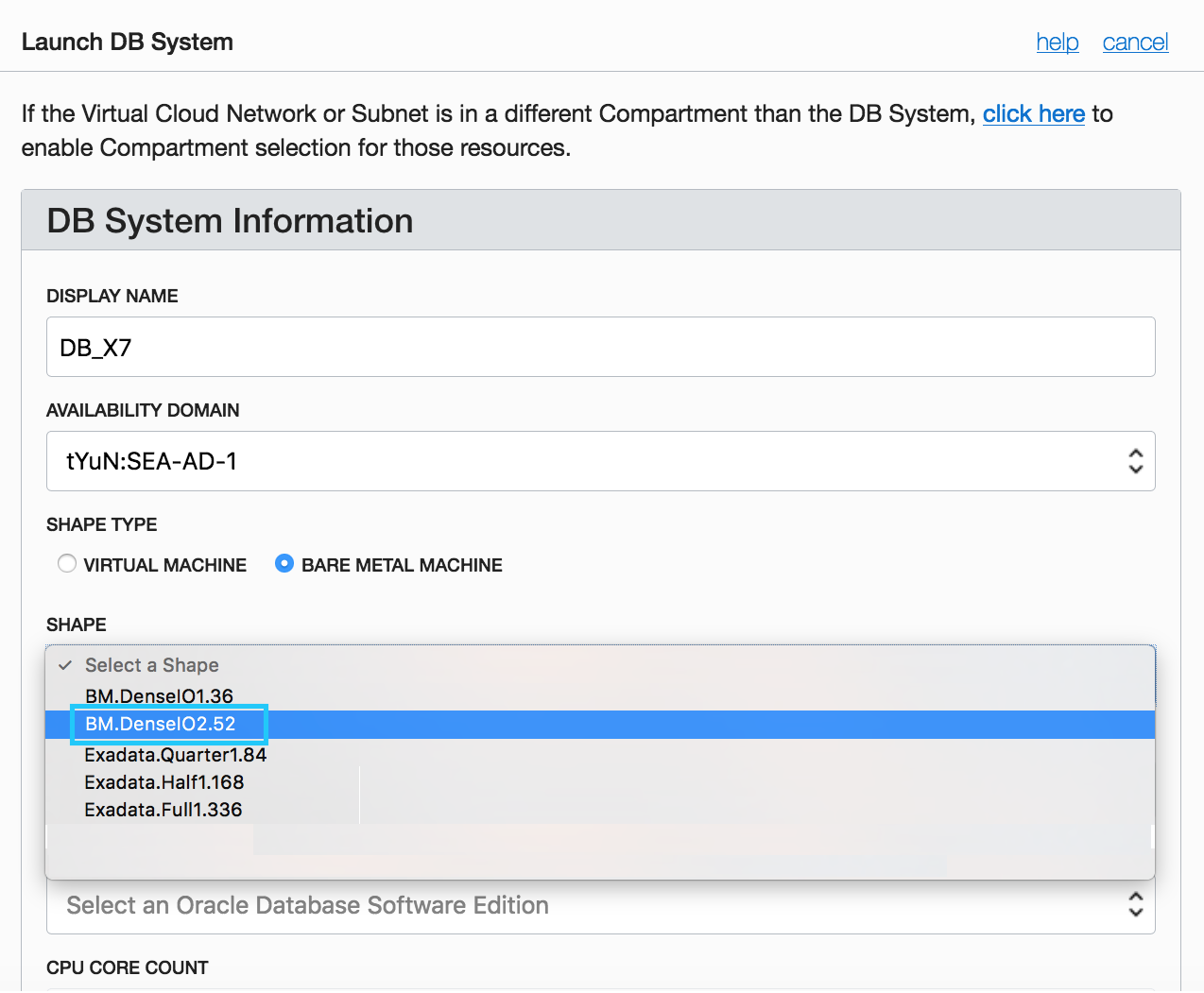Pick the highlighted BM.DenseIO2.52 shape

[160, 725]
